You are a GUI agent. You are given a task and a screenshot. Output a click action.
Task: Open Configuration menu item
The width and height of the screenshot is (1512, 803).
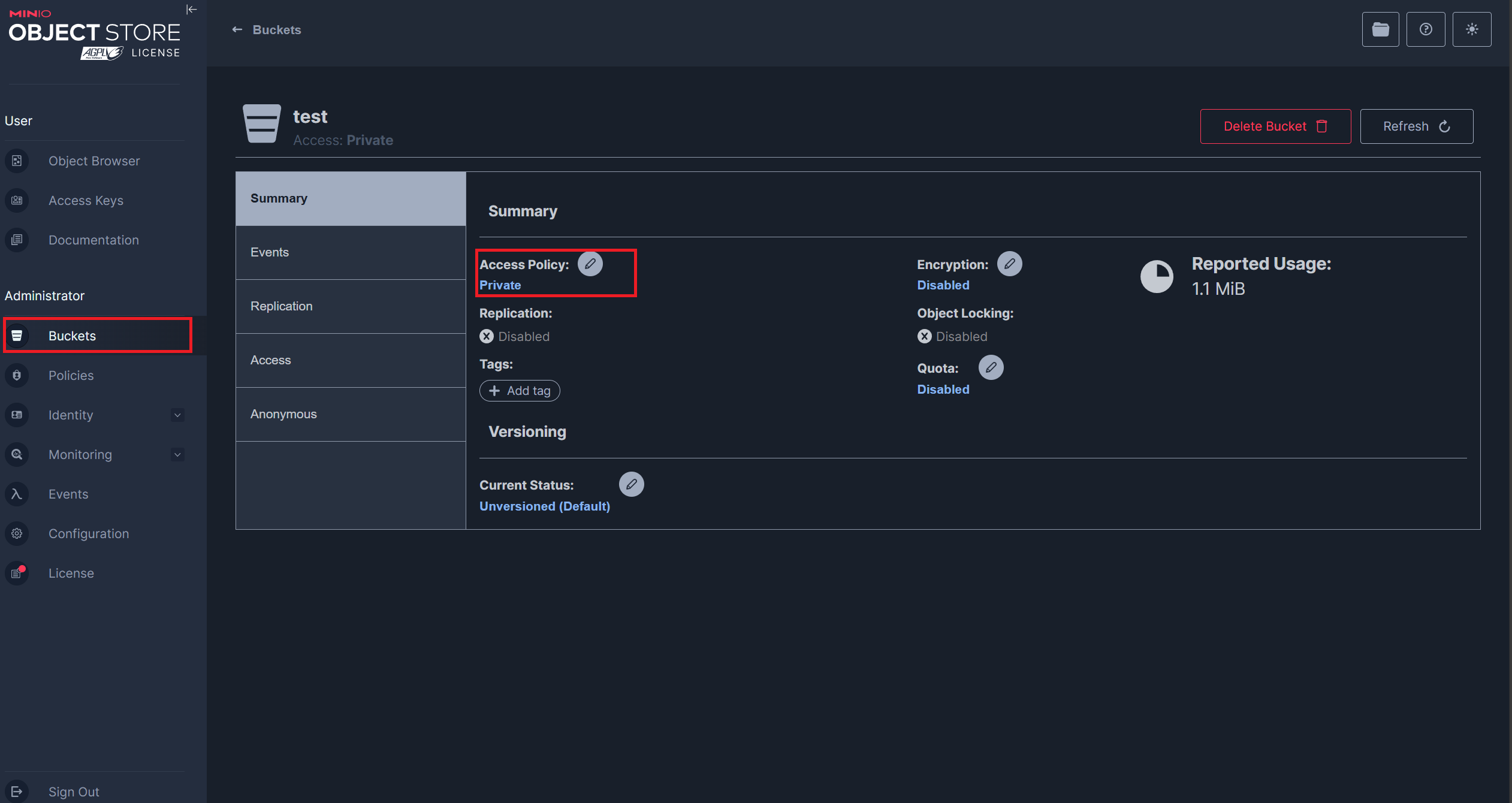[89, 533]
